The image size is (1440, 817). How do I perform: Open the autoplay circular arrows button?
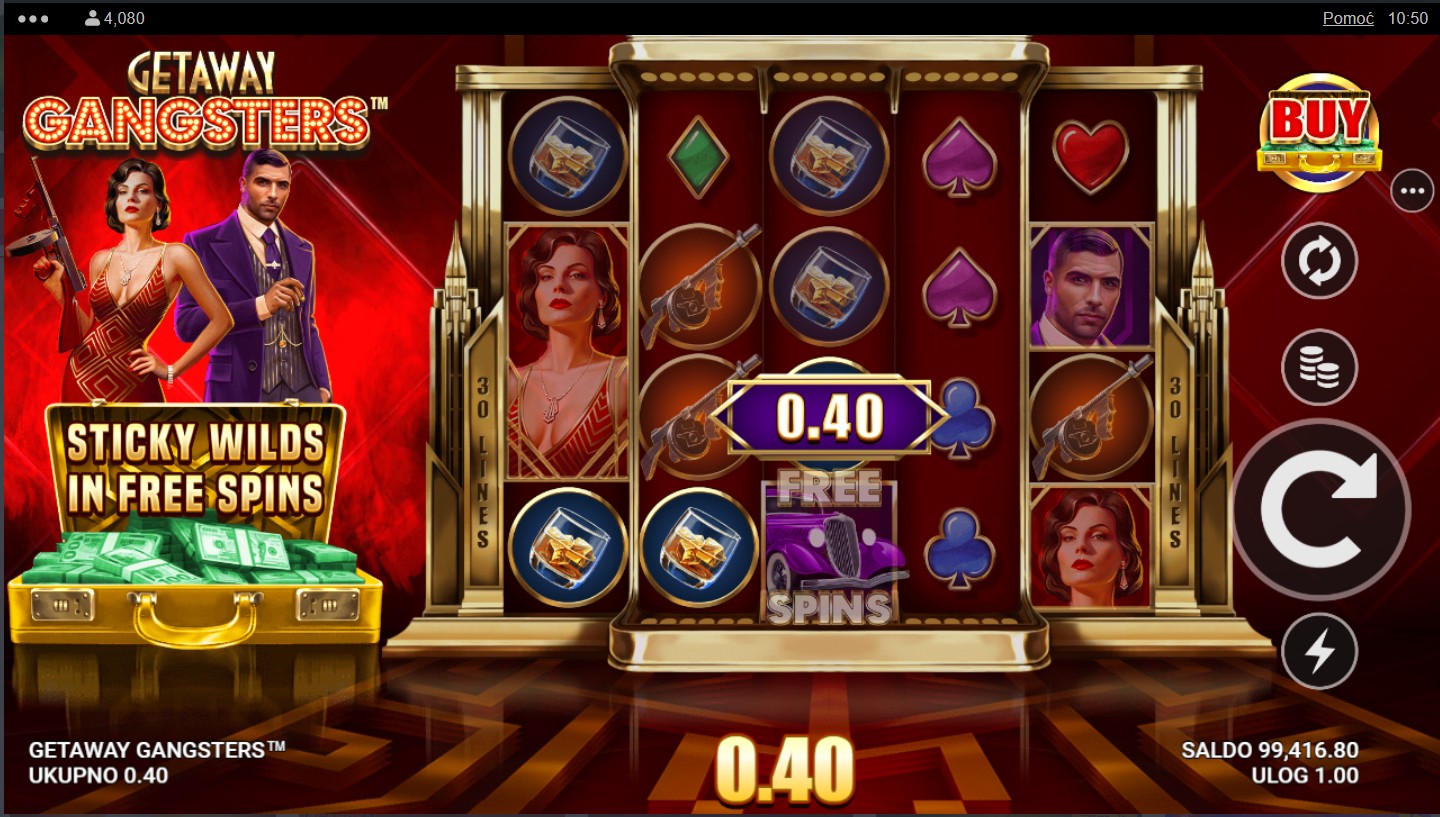pos(1320,260)
